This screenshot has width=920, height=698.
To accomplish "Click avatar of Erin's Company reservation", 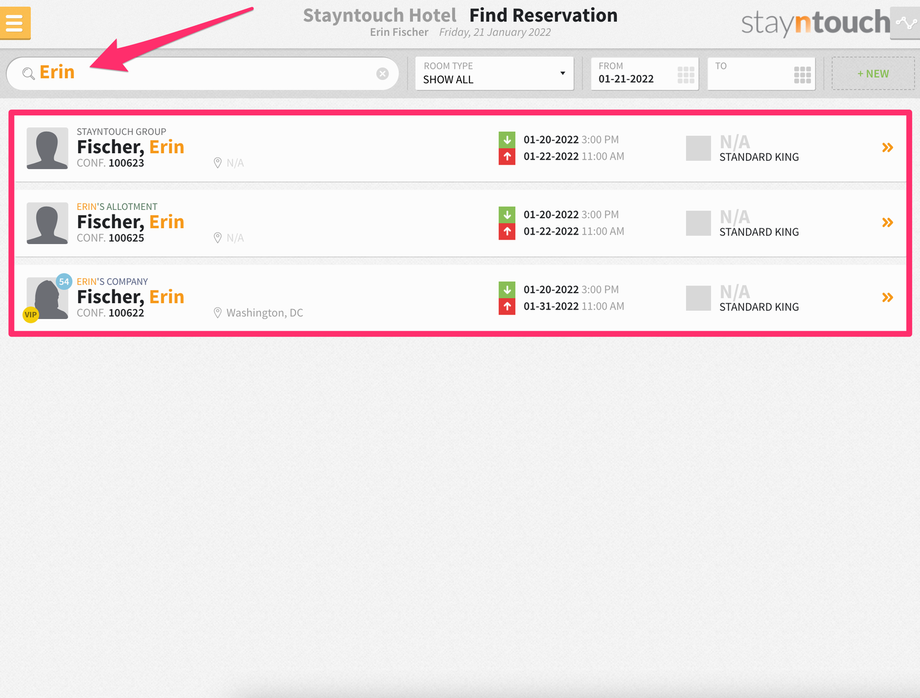I will click(x=47, y=299).
